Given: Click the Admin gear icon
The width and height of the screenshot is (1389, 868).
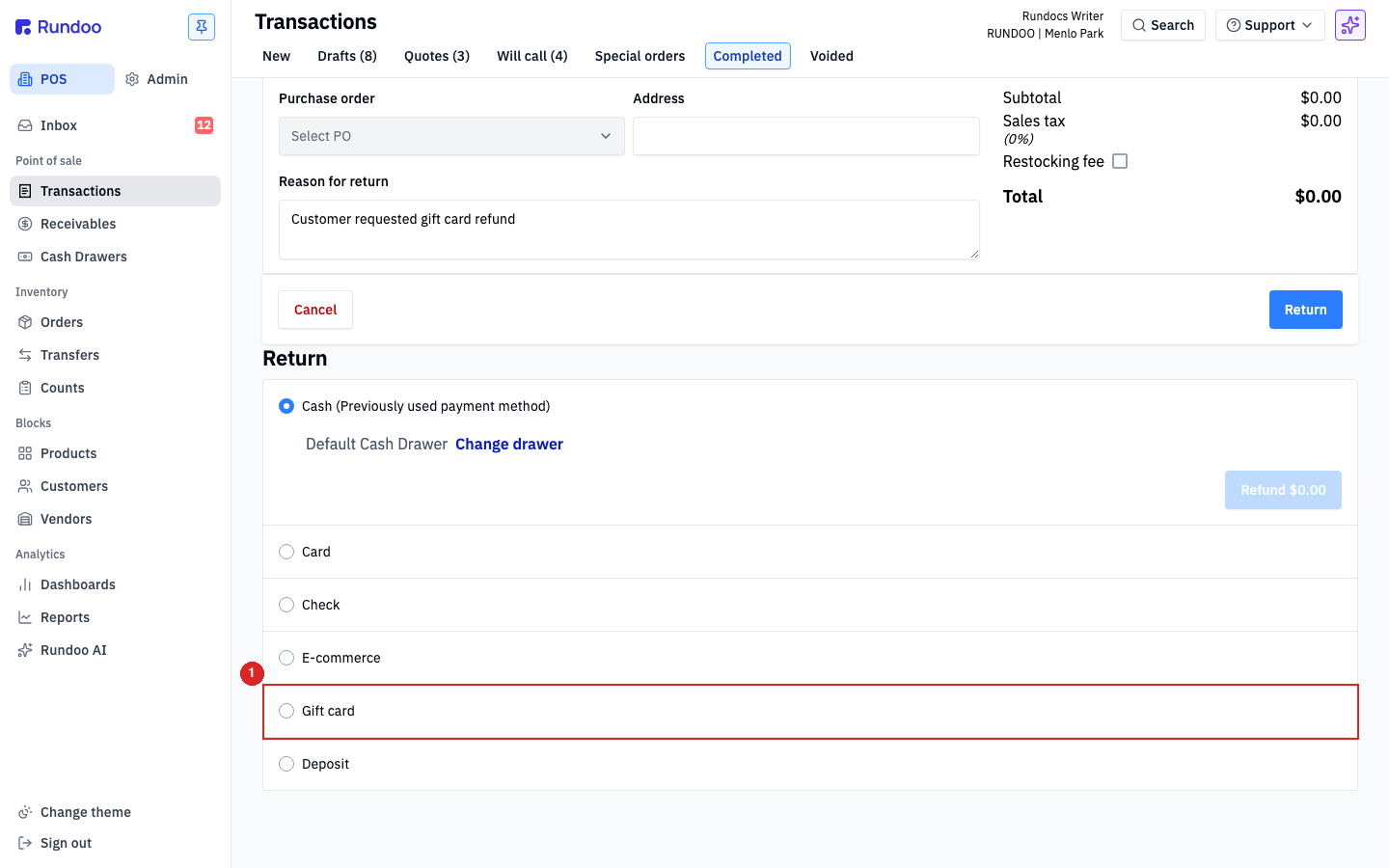Looking at the screenshot, I should 133,79.
